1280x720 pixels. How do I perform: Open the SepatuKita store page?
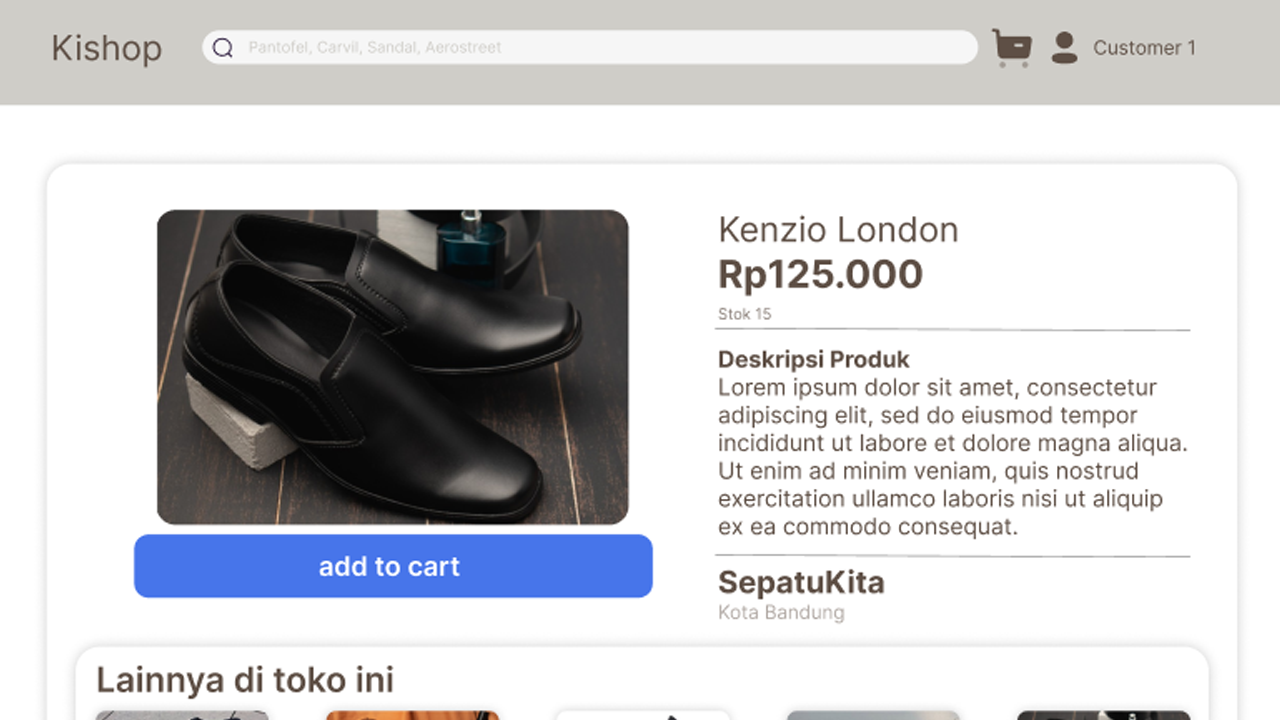point(800,583)
